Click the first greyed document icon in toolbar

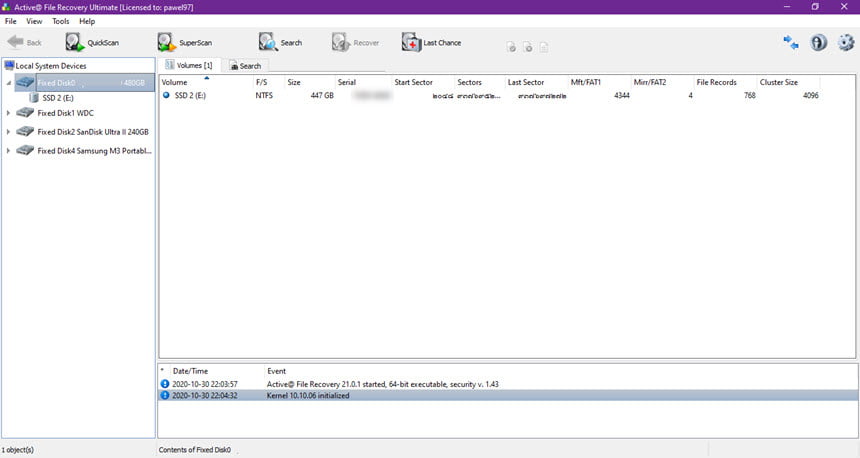(511, 47)
